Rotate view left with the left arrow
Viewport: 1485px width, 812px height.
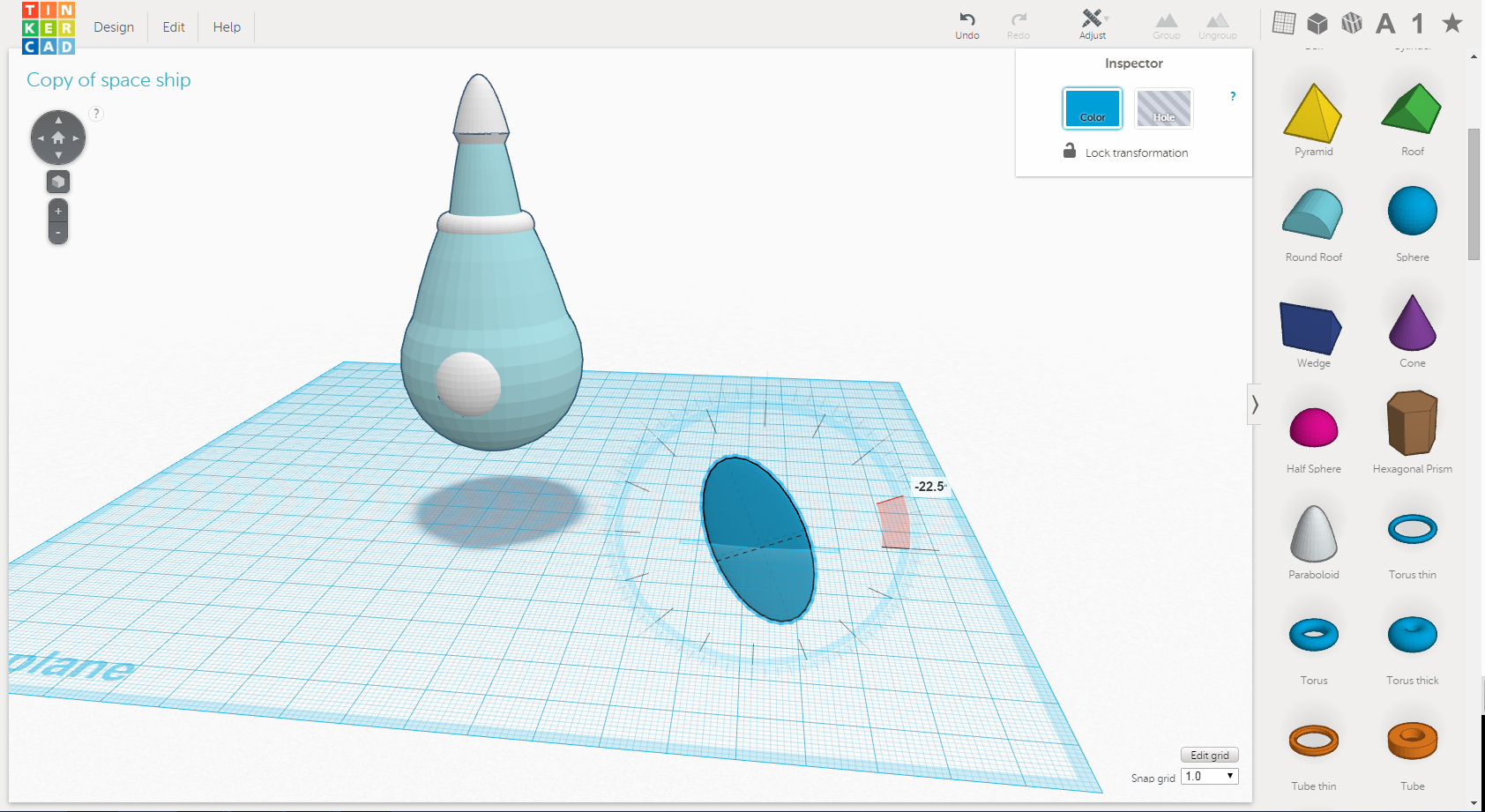click(x=41, y=138)
